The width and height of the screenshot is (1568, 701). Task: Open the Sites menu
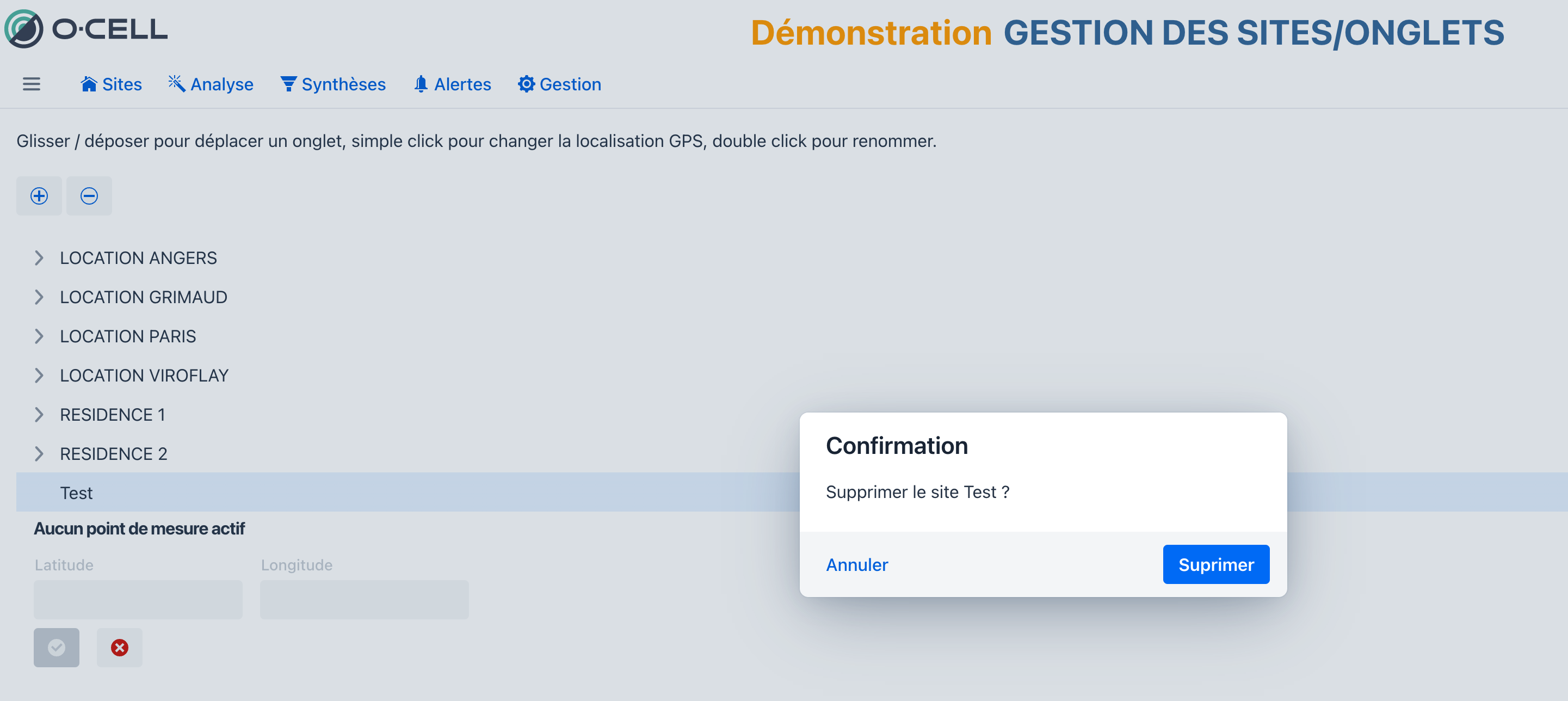coord(112,84)
